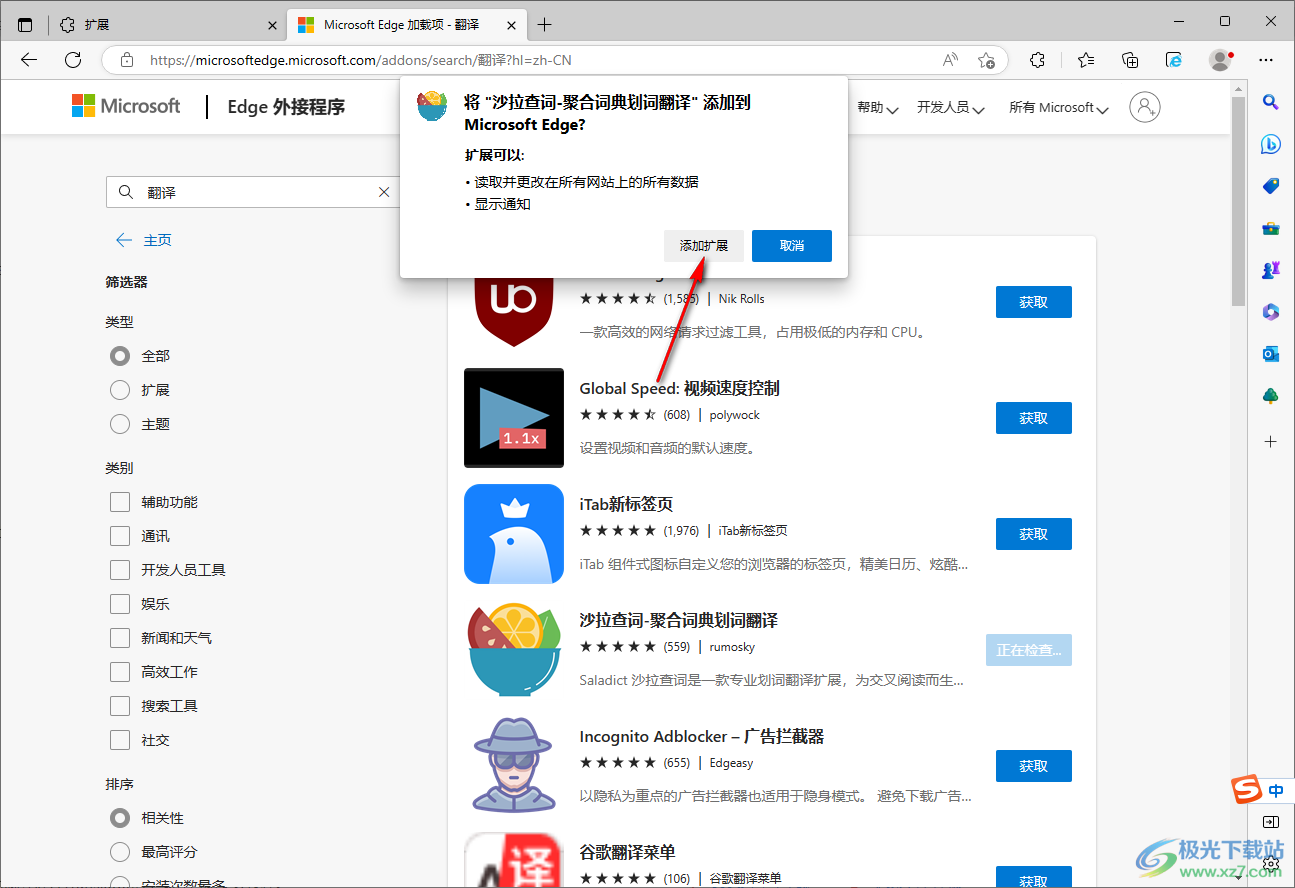Screen dimensions: 1295x888
Task: Click the page vertical scrollbar thumb
Action: [x=1239, y=200]
